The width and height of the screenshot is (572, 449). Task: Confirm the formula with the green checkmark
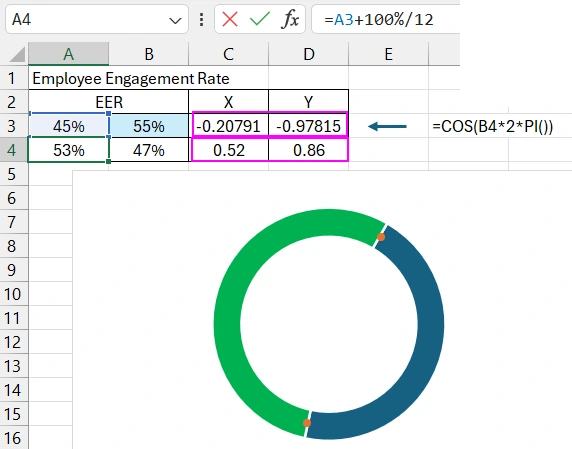(260, 19)
